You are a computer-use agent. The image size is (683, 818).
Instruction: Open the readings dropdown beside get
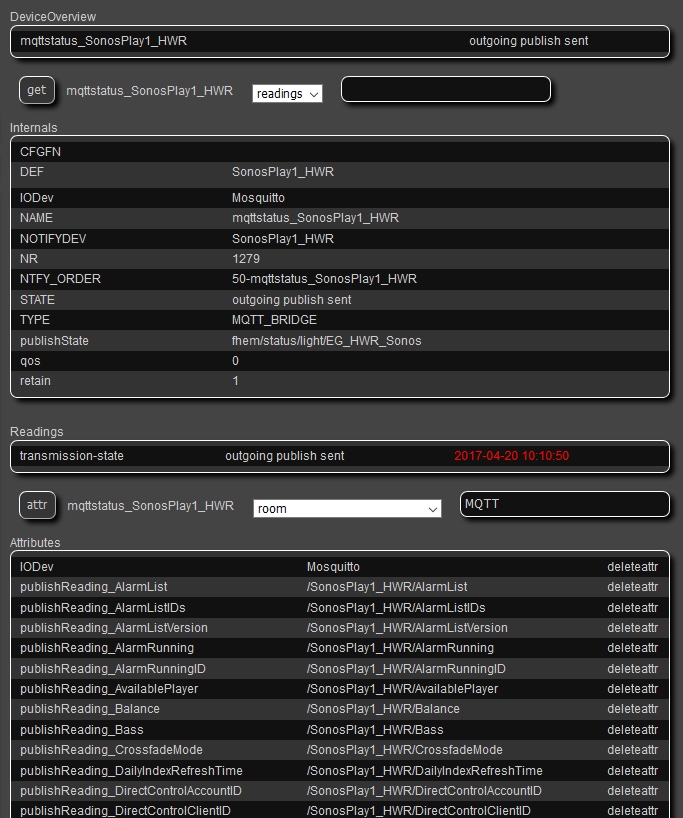[287, 93]
